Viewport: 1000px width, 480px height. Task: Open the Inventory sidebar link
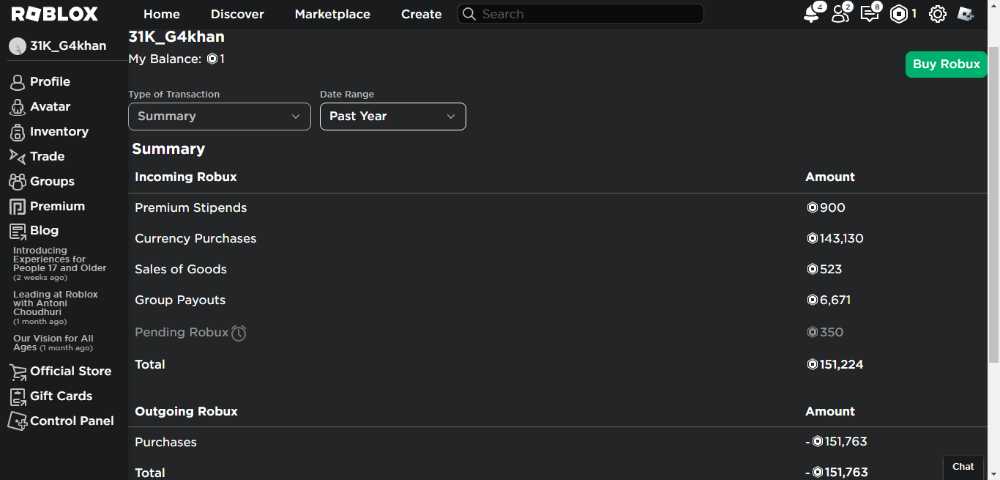59,131
